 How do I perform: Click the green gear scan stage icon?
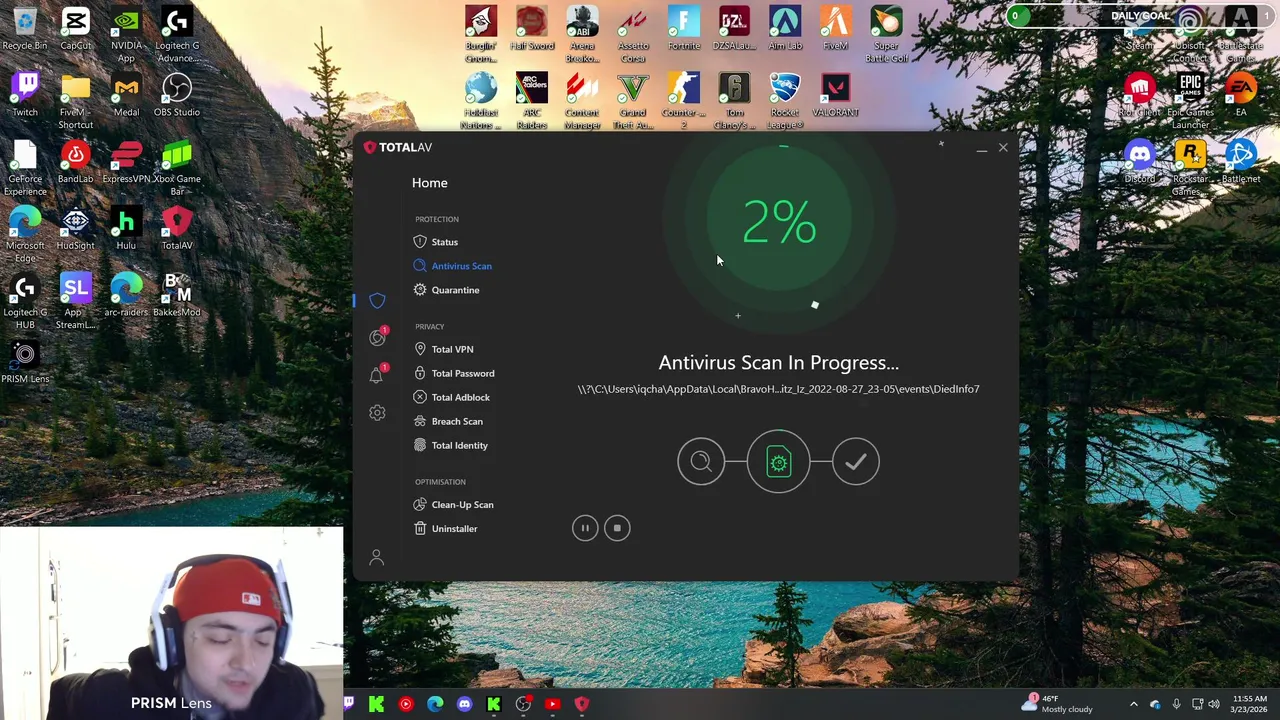point(778,462)
